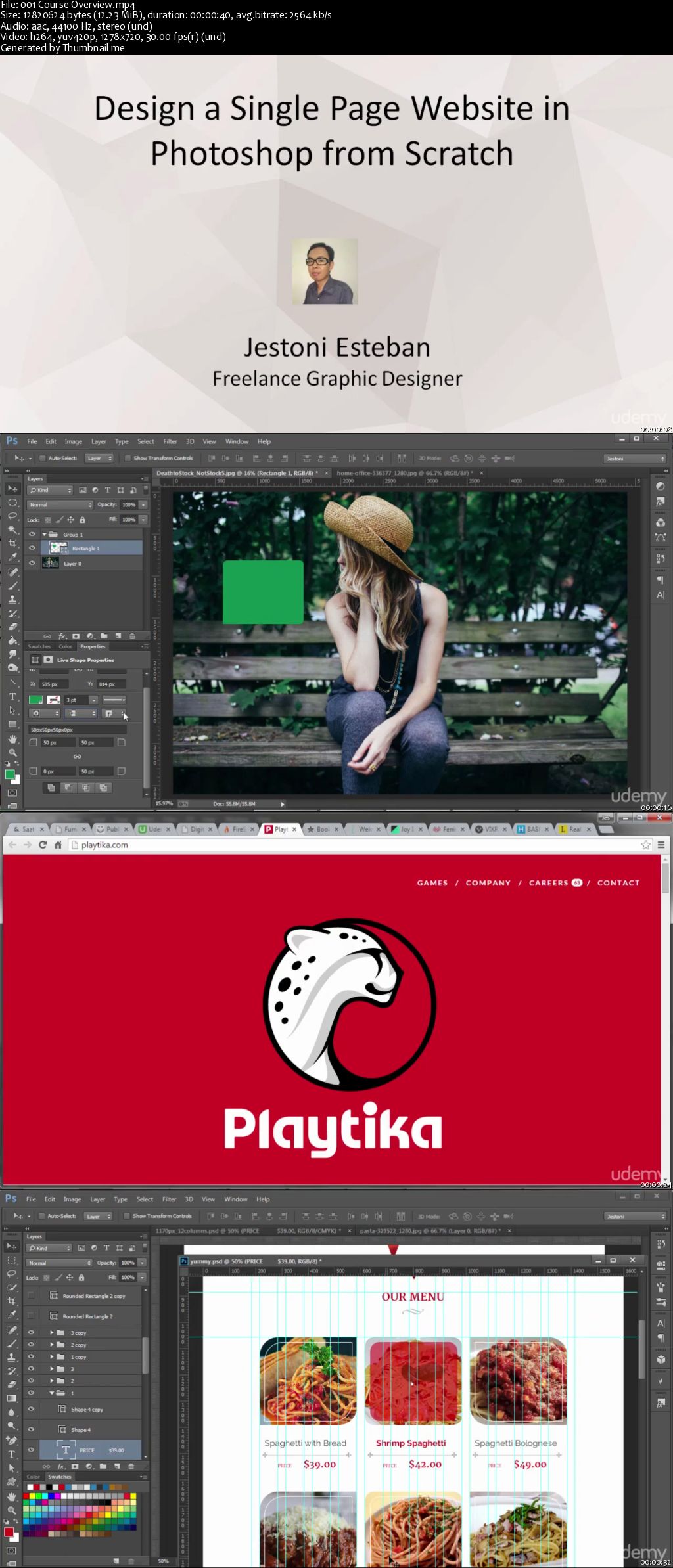Select Custom Shape tool in yummy.psd Photoshop window
Image resolution: width=673 pixels, height=1568 pixels.
tap(11, 1481)
